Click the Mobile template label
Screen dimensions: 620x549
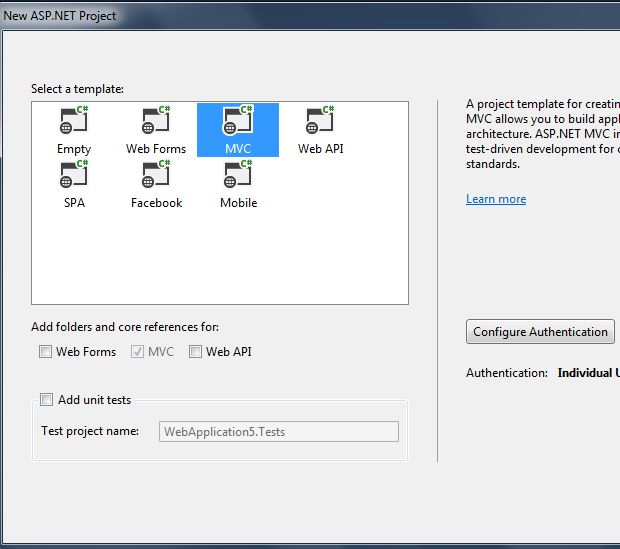(238, 203)
